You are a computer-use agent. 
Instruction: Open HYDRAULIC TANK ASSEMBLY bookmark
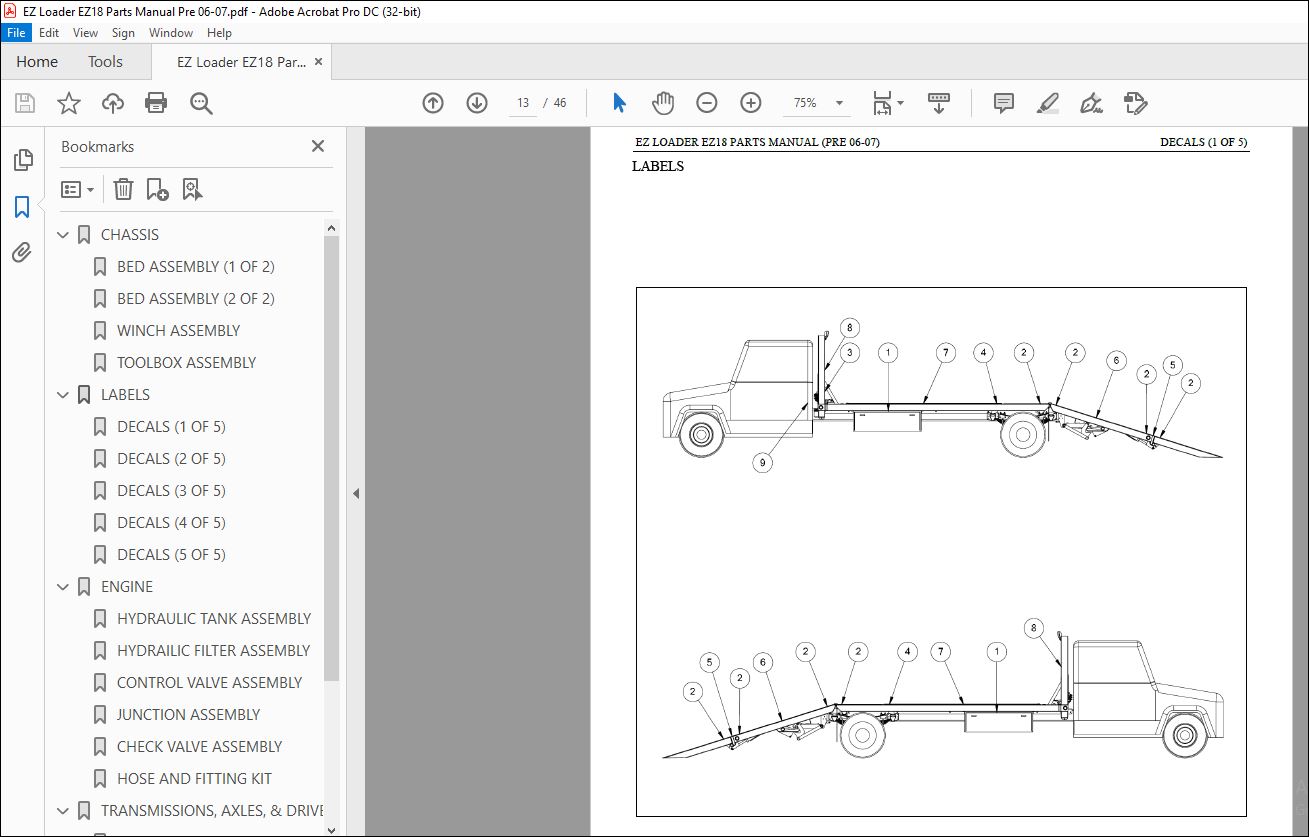point(214,619)
